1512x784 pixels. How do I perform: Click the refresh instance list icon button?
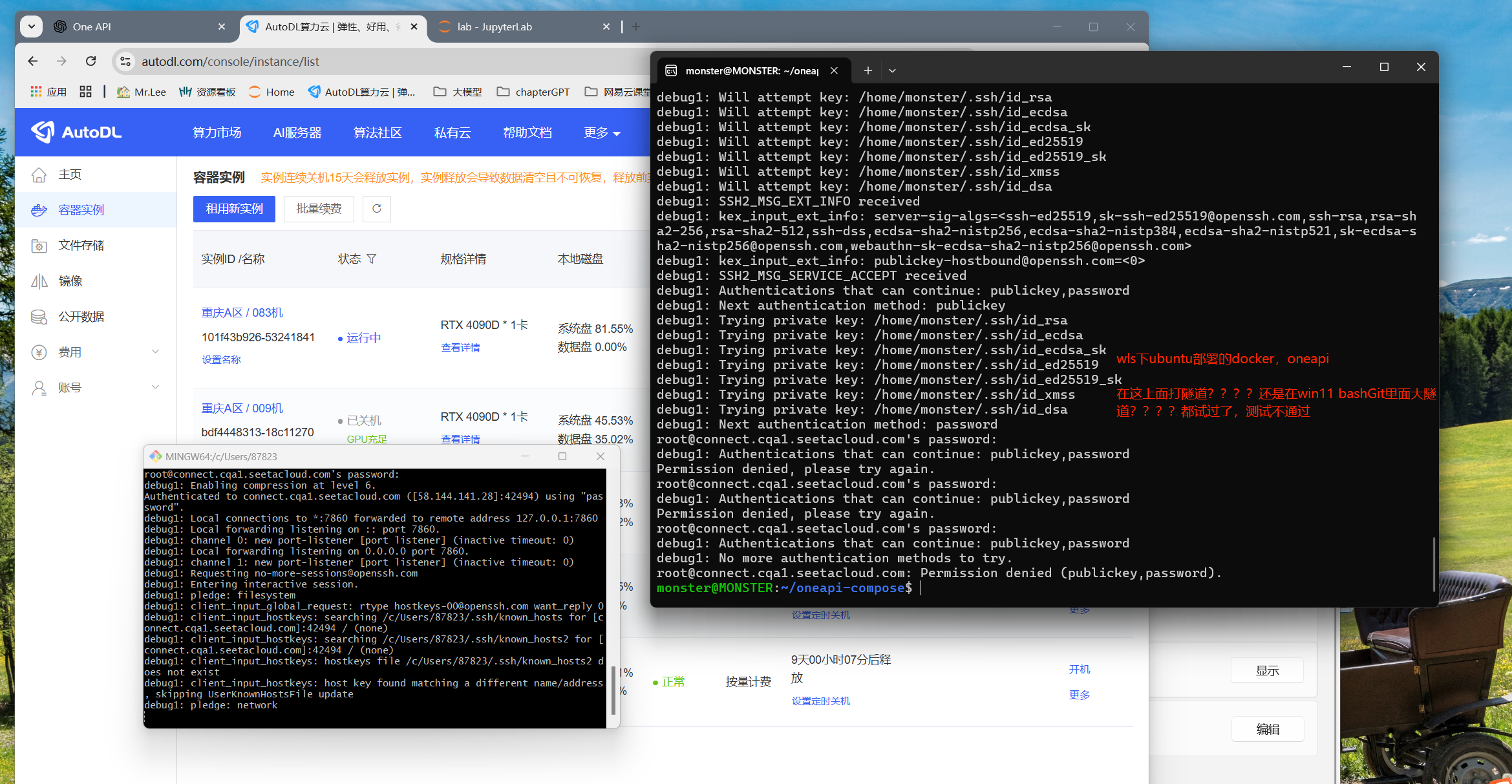(377, 209)
